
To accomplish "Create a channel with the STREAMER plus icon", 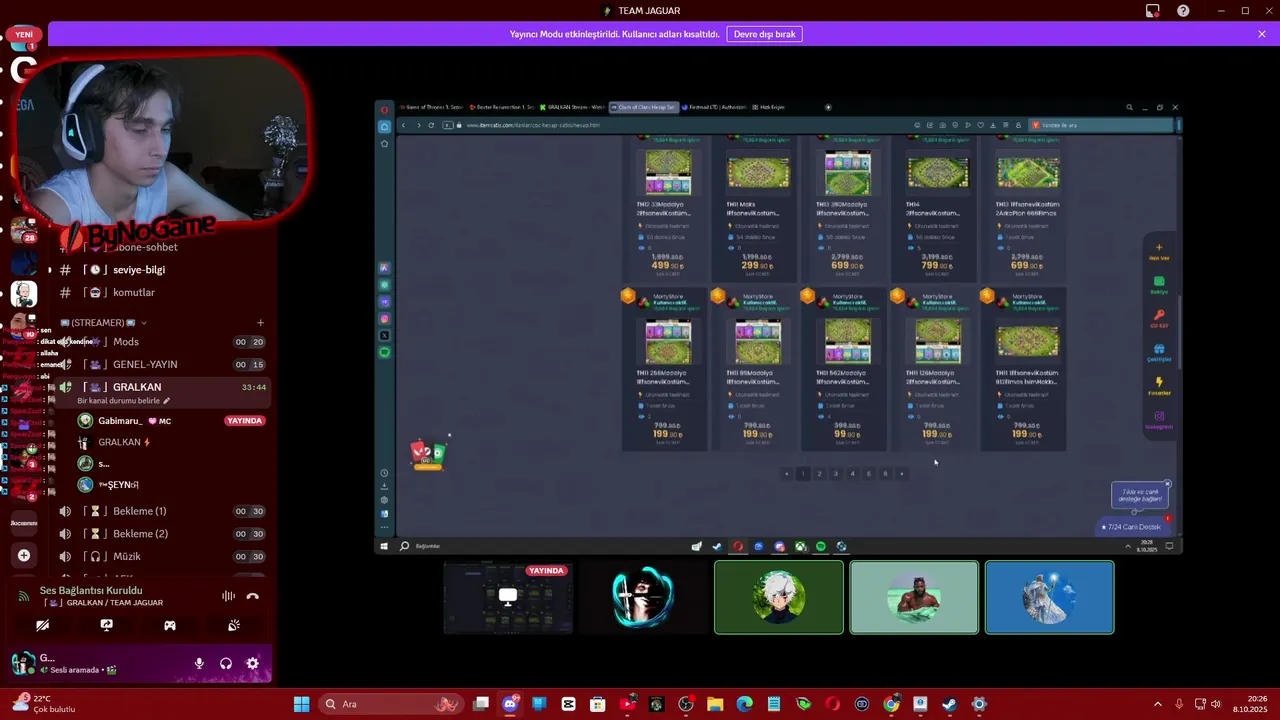I will [260, 323].
